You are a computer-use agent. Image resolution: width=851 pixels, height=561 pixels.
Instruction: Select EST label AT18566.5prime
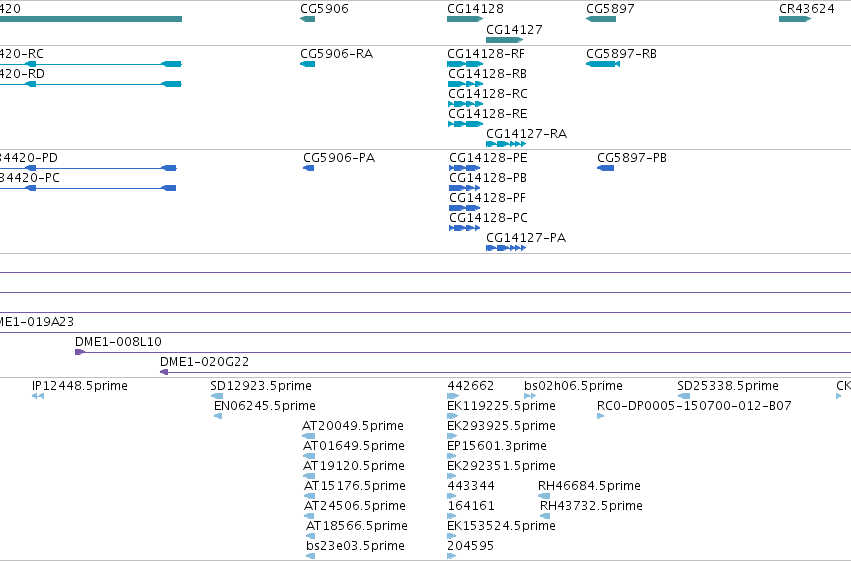tap(357, 526)
